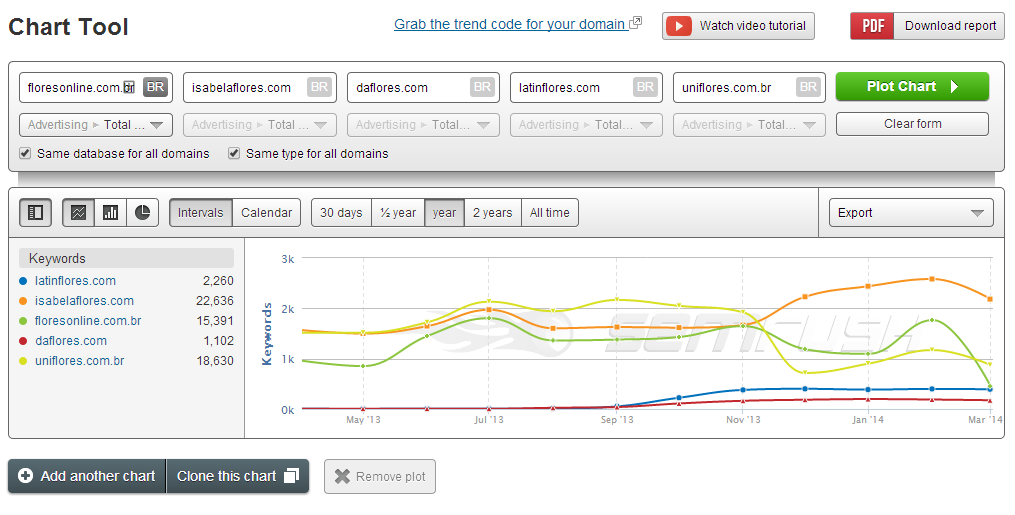The height and width of the screenshot is (515, 1015).
Task: Expand Advertising dropdown under uniflores.com.br
Action: (x=749, y=125)
